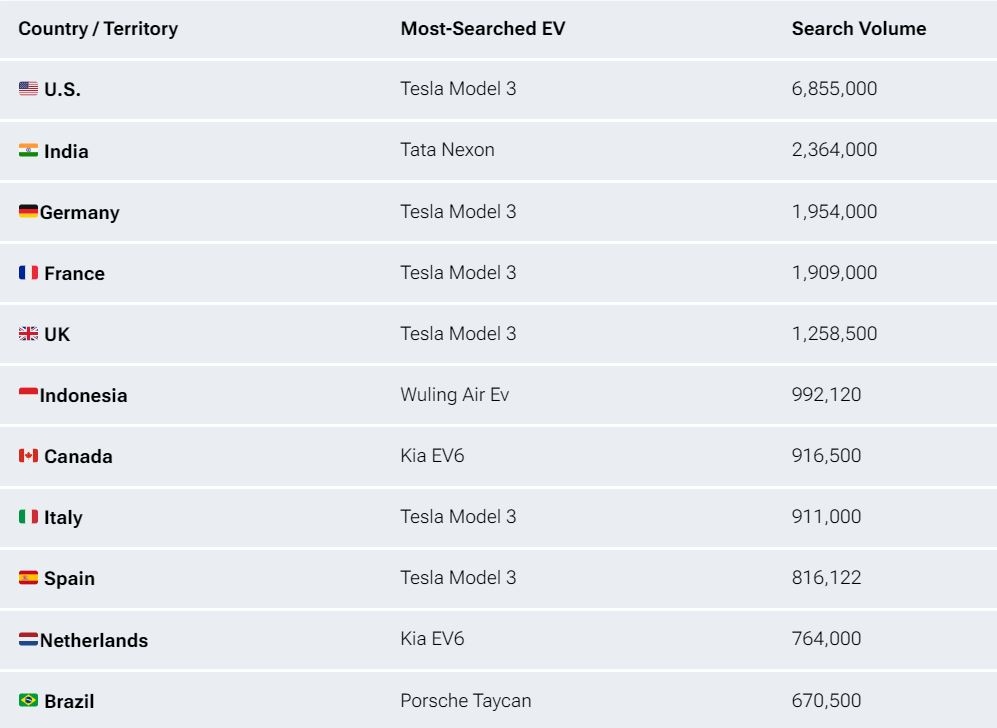Image resolution: width=997 pixels, height=728 pixels.
Task: Click the Canada flag icon
Action: coord(29,455)
